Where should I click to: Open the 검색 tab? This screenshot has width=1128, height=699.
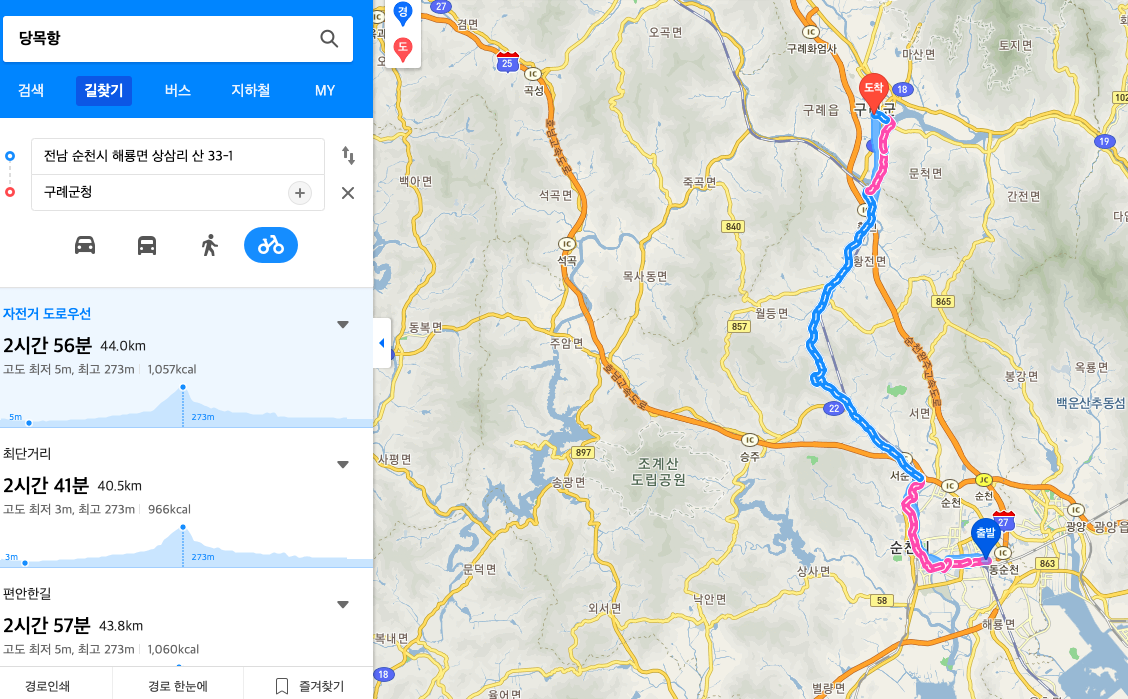tap(31, 91)
